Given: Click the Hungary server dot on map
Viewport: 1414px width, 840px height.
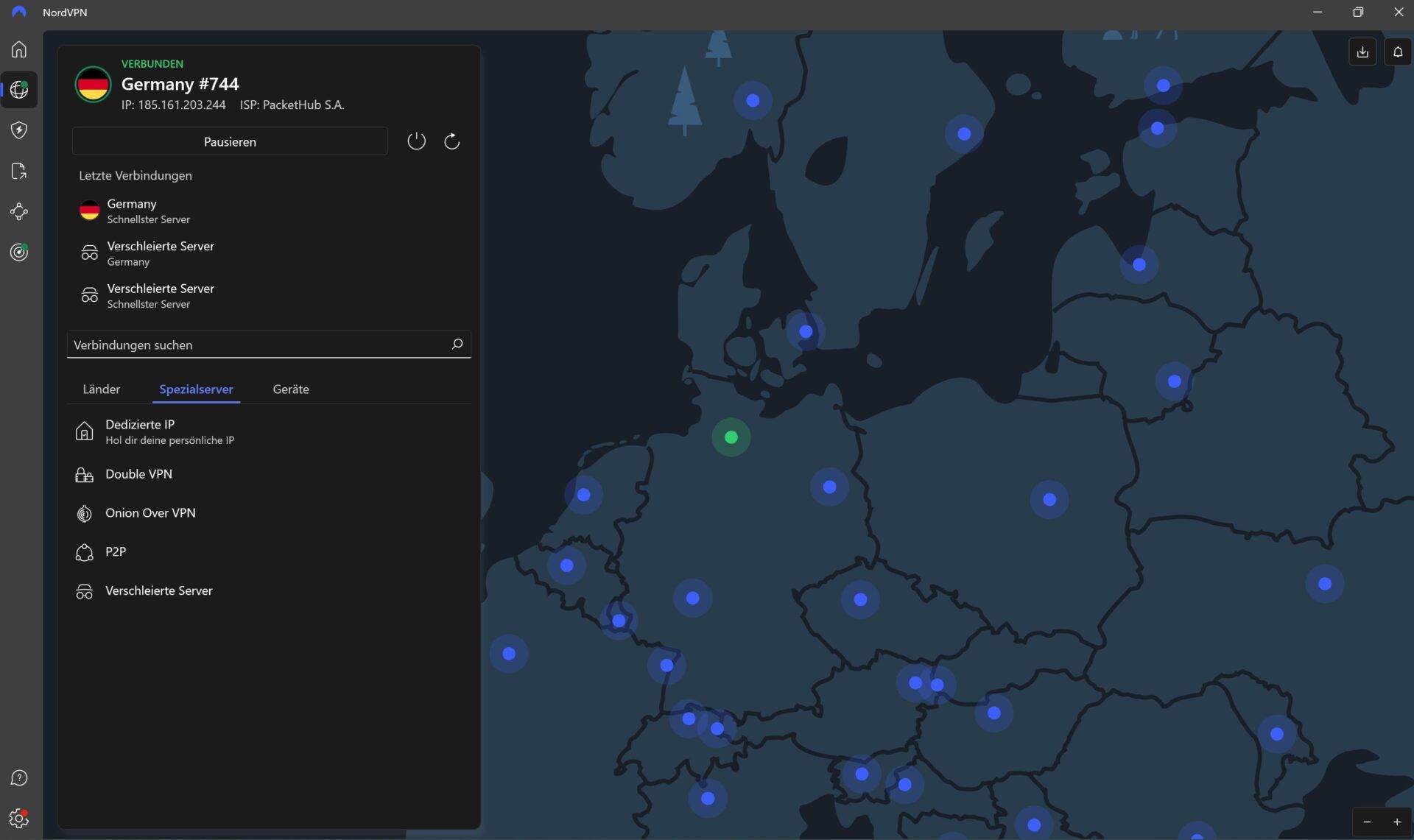Looking at the screenshot, I should point(994,713).
